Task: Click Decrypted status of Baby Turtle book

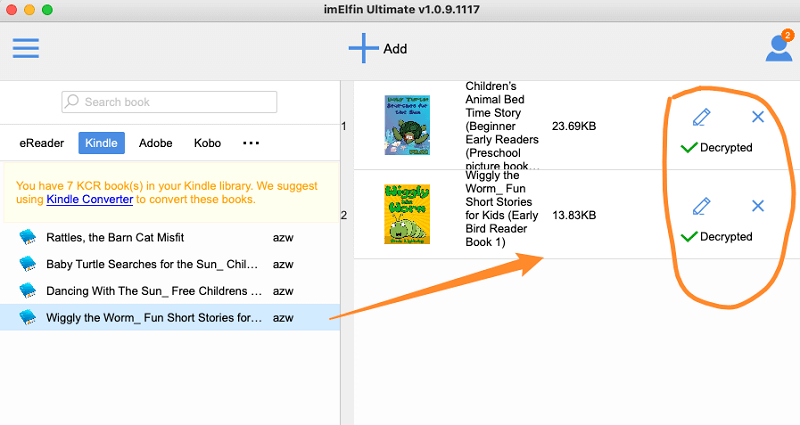Action: pos(726,147)
